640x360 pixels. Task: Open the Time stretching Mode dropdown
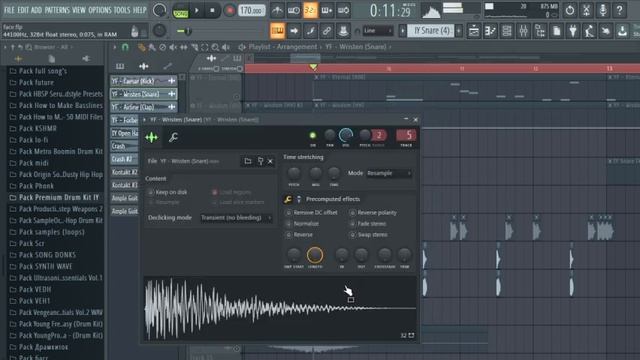coord(389,173)
